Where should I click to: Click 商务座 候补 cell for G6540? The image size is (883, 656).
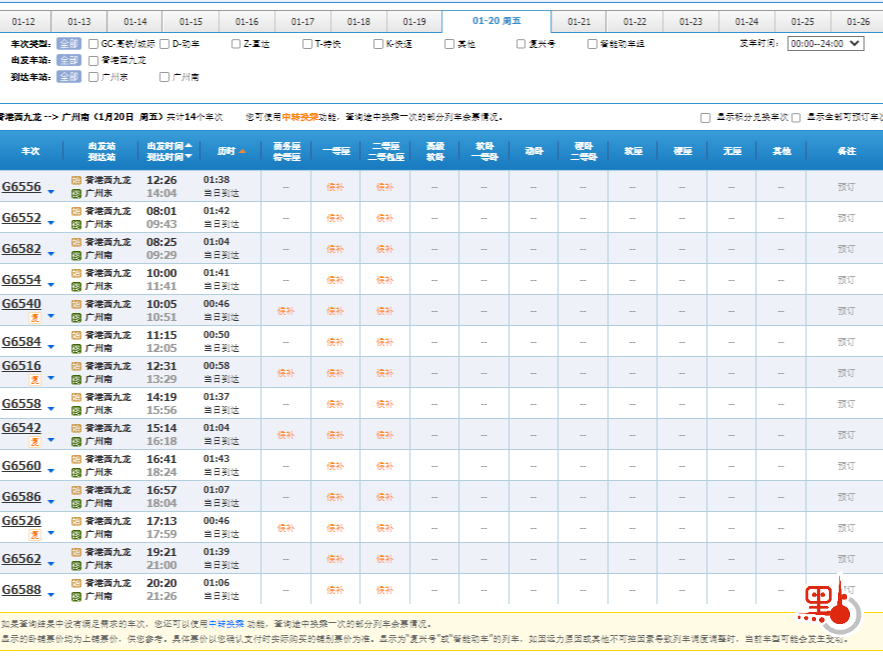[x=286, y=311]
